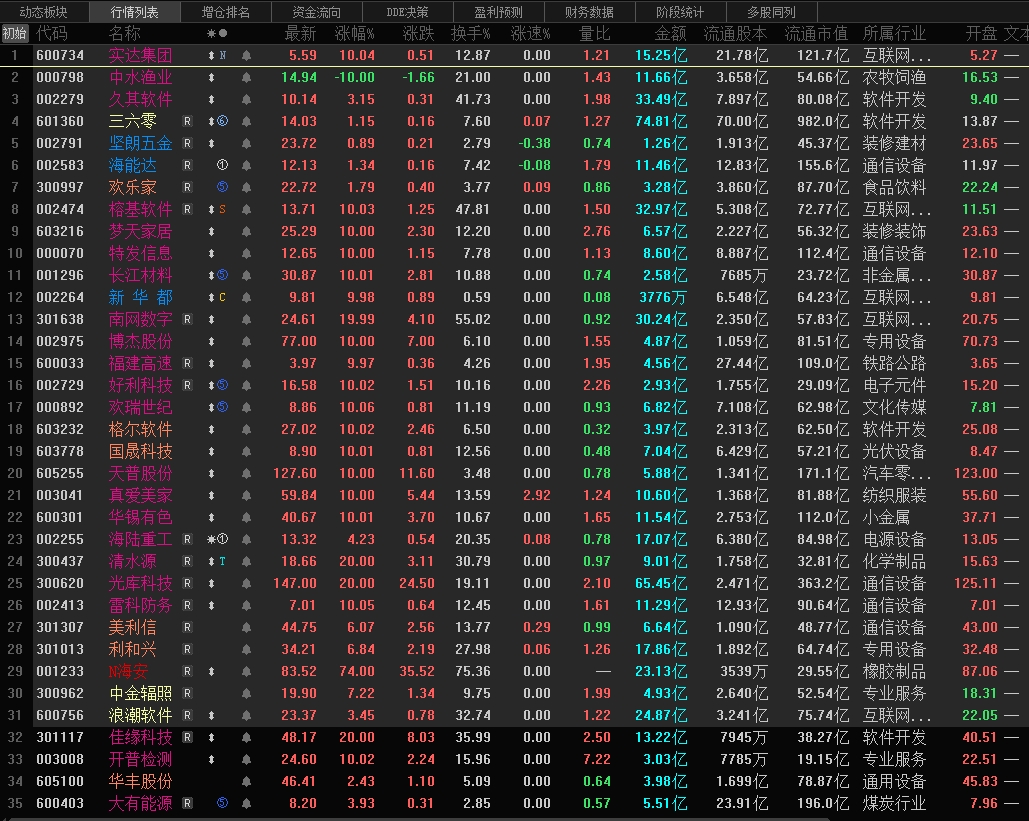Select stock name 久其软件

[x=140, y=100]
